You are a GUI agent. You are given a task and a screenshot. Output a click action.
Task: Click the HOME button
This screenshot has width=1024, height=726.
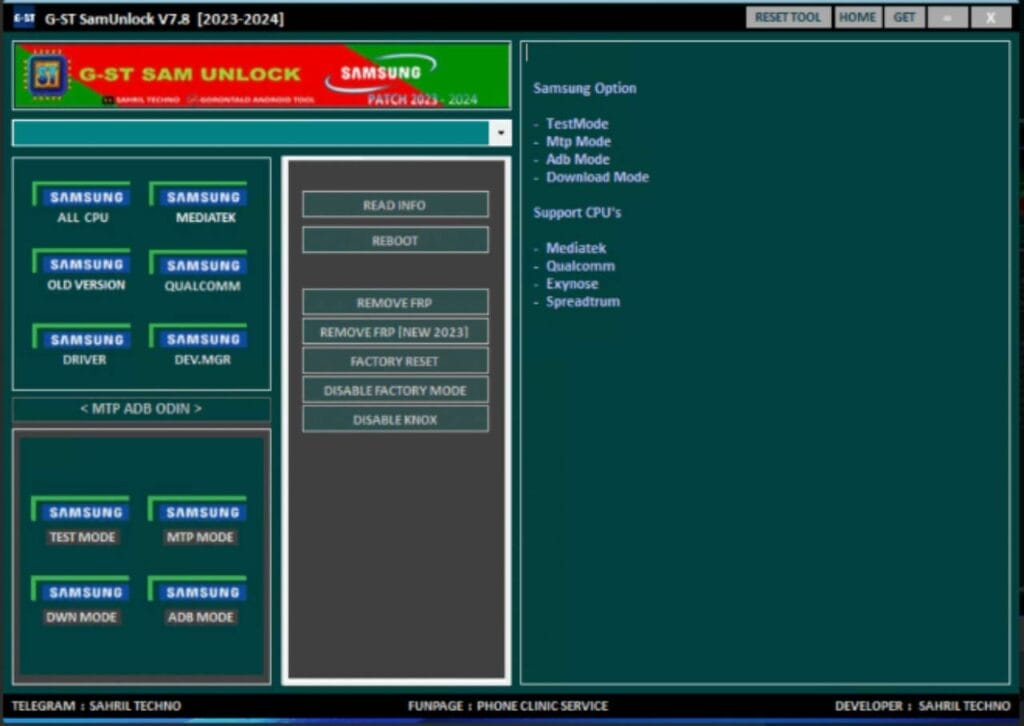[857, 17]
